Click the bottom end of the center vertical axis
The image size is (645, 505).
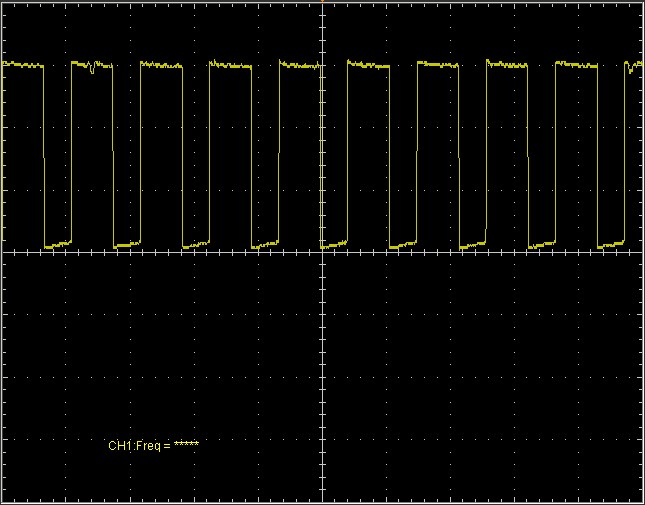point(322,499)
